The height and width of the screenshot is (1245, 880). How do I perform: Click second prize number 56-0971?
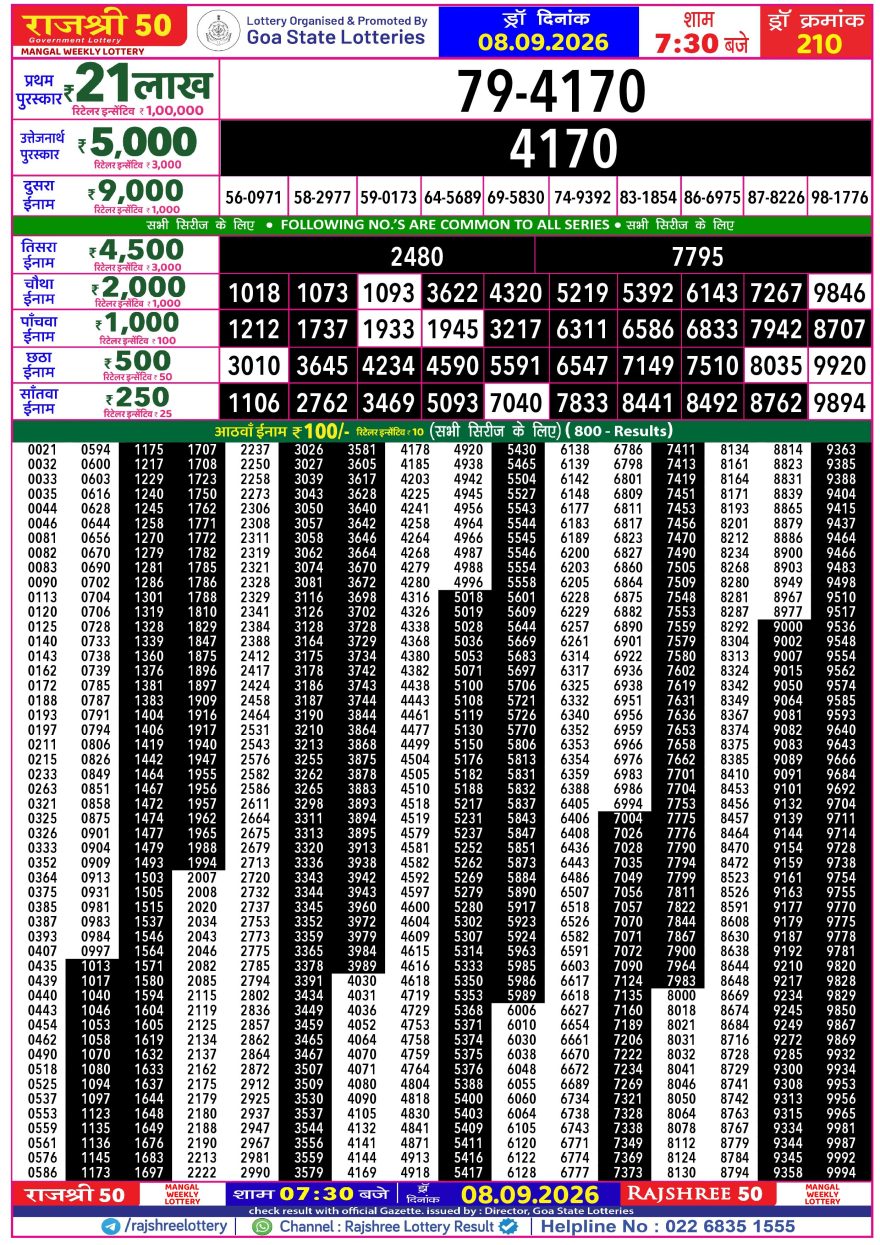(253, 197)
